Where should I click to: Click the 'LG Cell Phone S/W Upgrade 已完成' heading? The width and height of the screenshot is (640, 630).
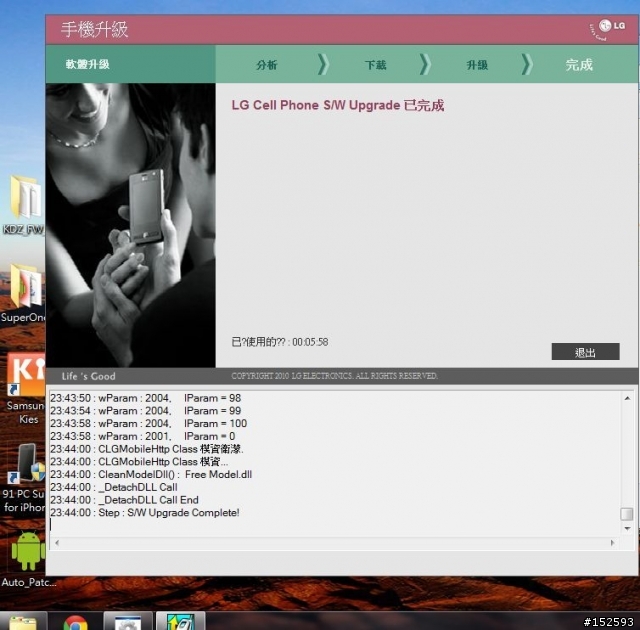(x=338, y=105)
